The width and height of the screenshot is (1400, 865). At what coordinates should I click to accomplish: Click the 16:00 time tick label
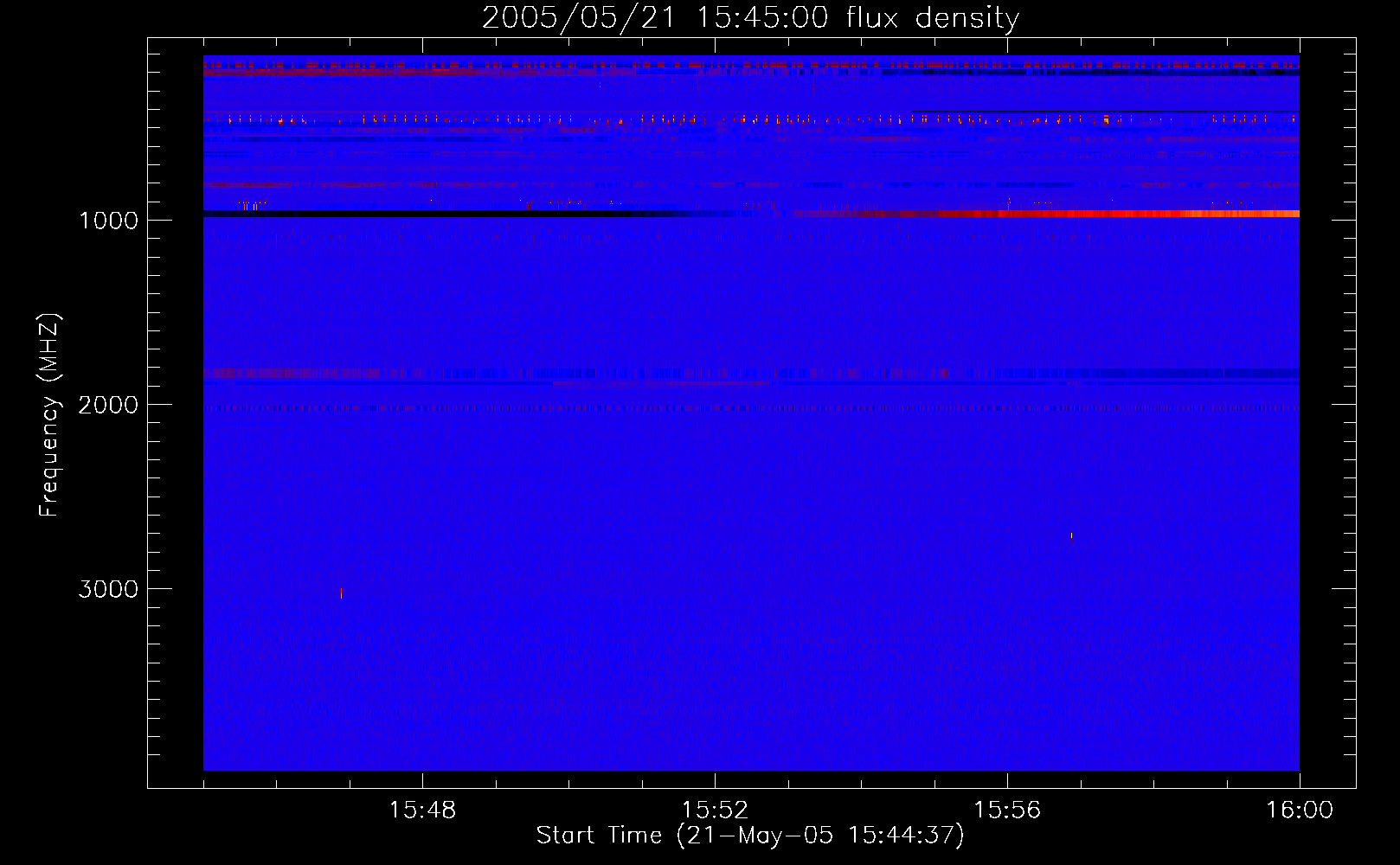click(x=1300, y=811)
